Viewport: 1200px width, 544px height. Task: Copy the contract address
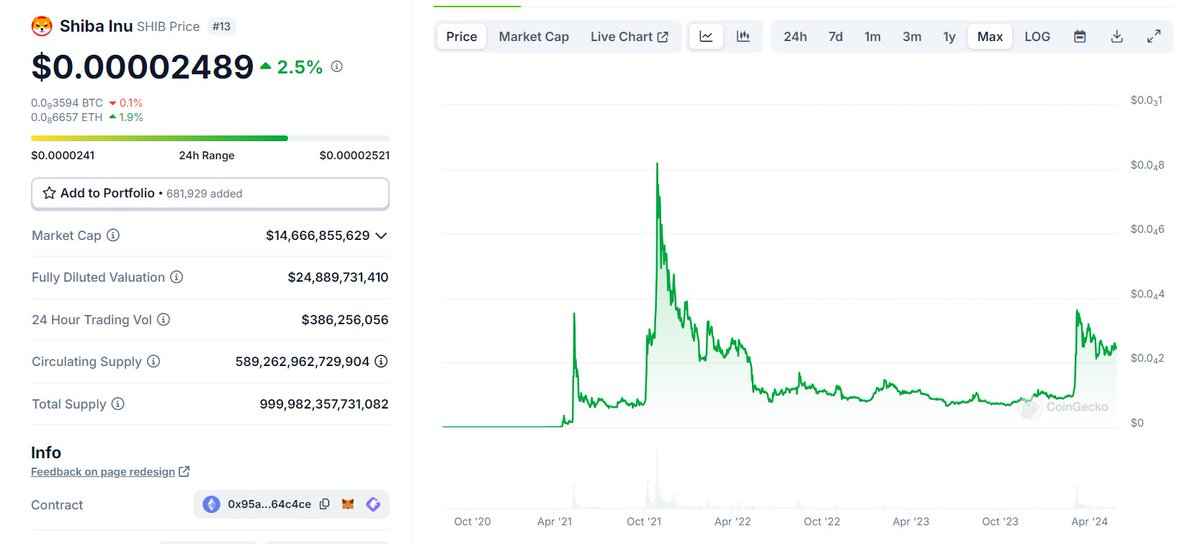click(x=324, y=505)
